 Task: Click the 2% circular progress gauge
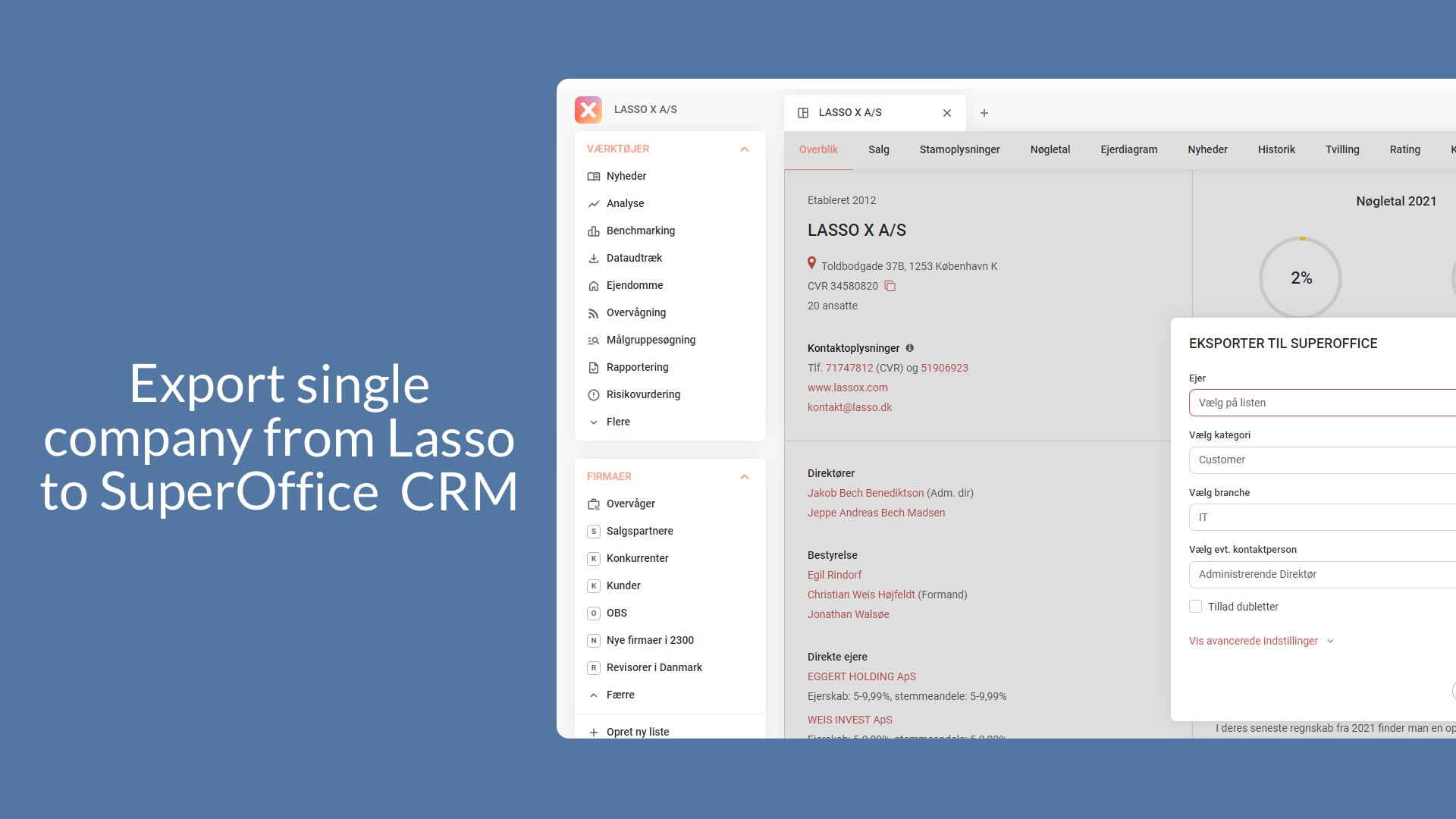point(1301,278)
